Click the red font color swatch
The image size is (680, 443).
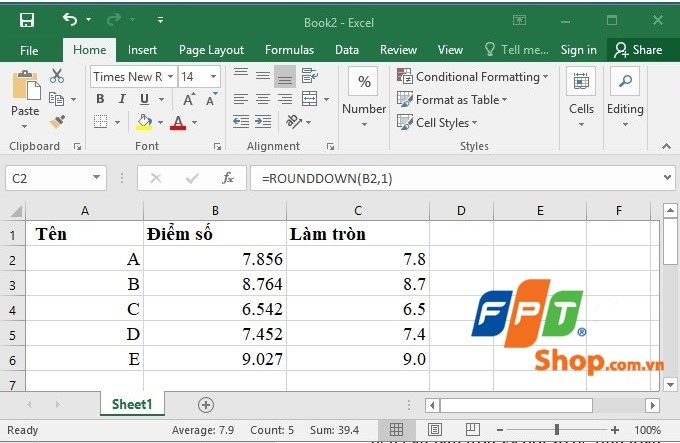pyautogui.click(x=178, y=123)
